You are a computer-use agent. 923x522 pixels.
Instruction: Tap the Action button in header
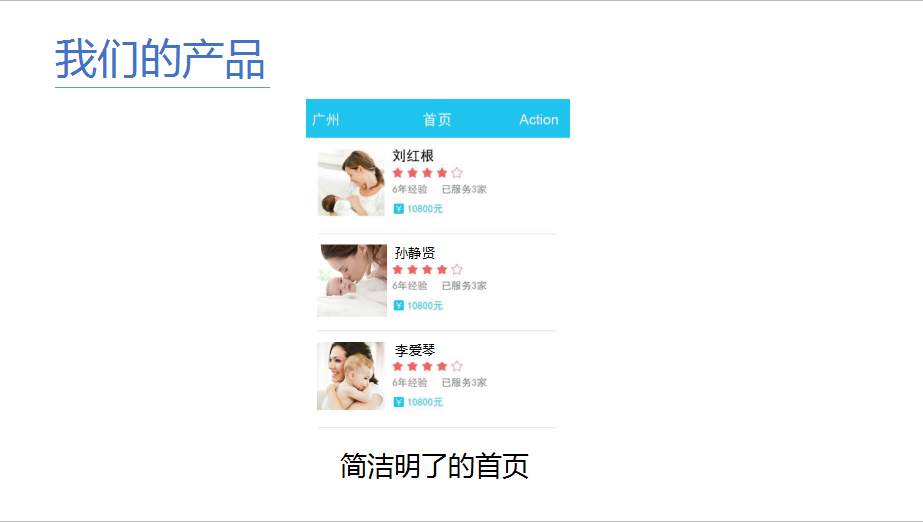click(539, 119)
